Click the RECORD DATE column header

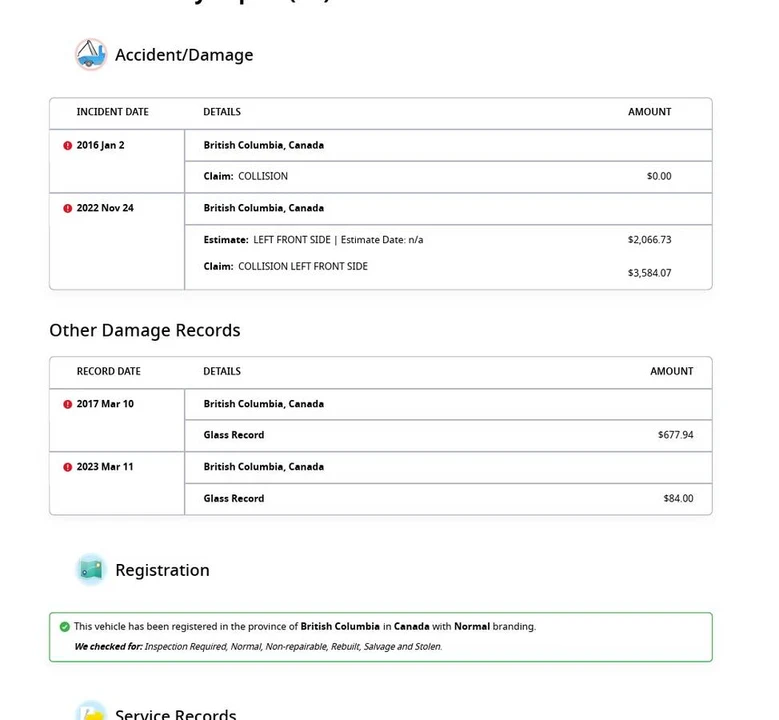pos(108,371)
